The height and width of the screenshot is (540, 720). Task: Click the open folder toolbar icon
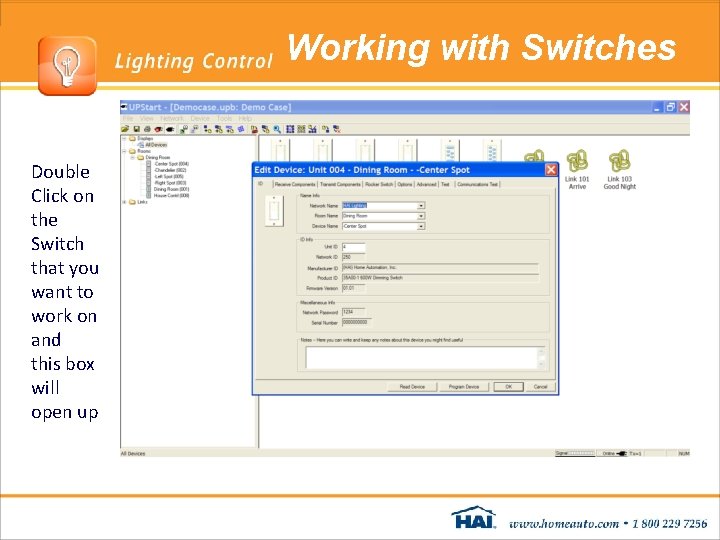(x=125, y=129)
